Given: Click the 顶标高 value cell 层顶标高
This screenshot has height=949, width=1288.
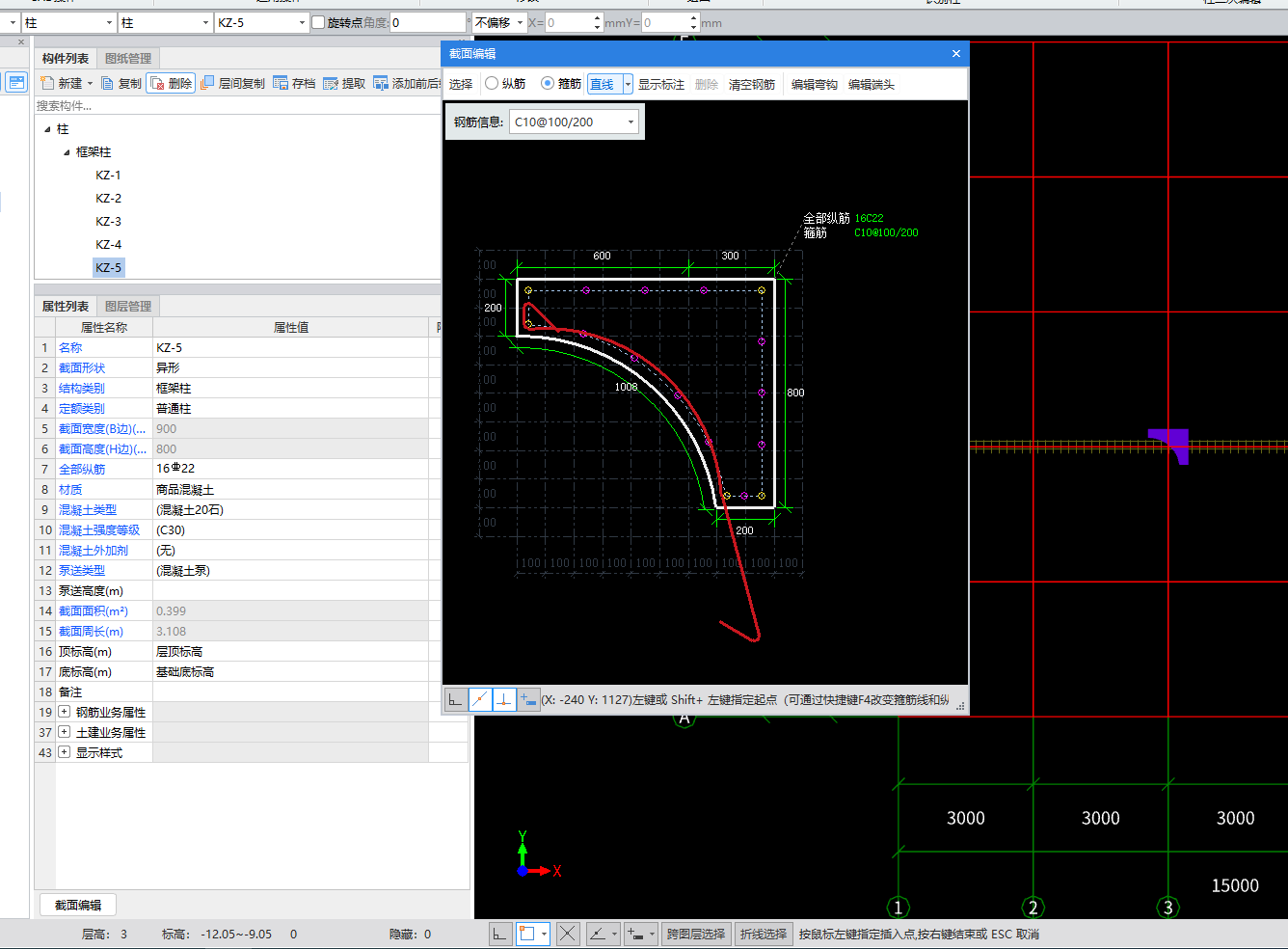Looking at the screenshot, I should pos(290,652).
